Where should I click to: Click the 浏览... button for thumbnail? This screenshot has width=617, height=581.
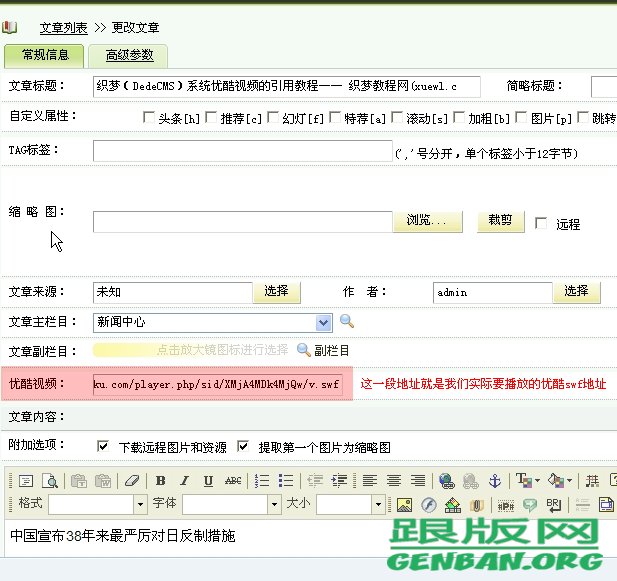pyautogui.click(x=433, y=220)
